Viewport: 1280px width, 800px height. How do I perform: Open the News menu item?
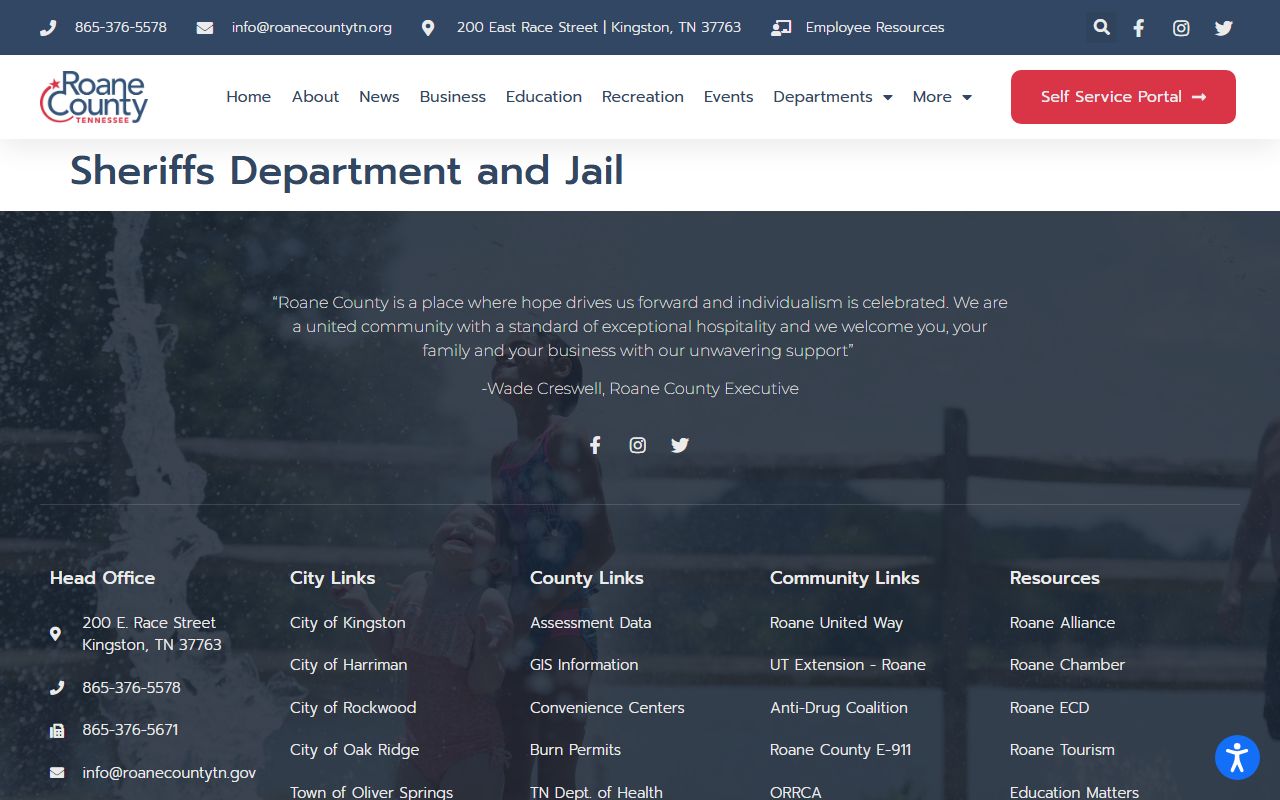(x=379, y=97)
